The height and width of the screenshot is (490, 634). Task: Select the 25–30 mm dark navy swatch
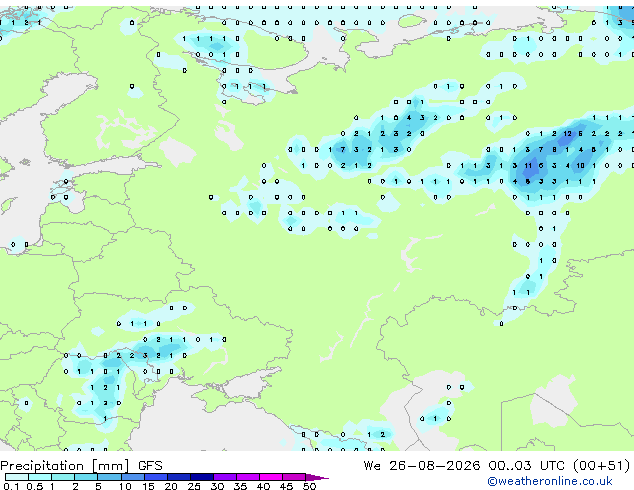[x=202, y=477]
